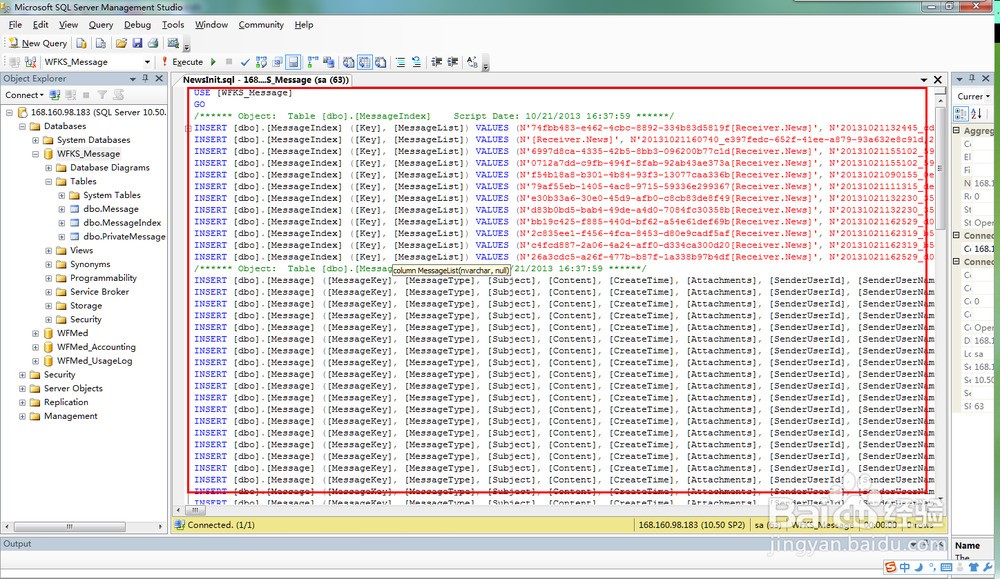Screen dimensions: 1000x579
Task: Click the Database Engine Query icon
Action: pos(81,43)
